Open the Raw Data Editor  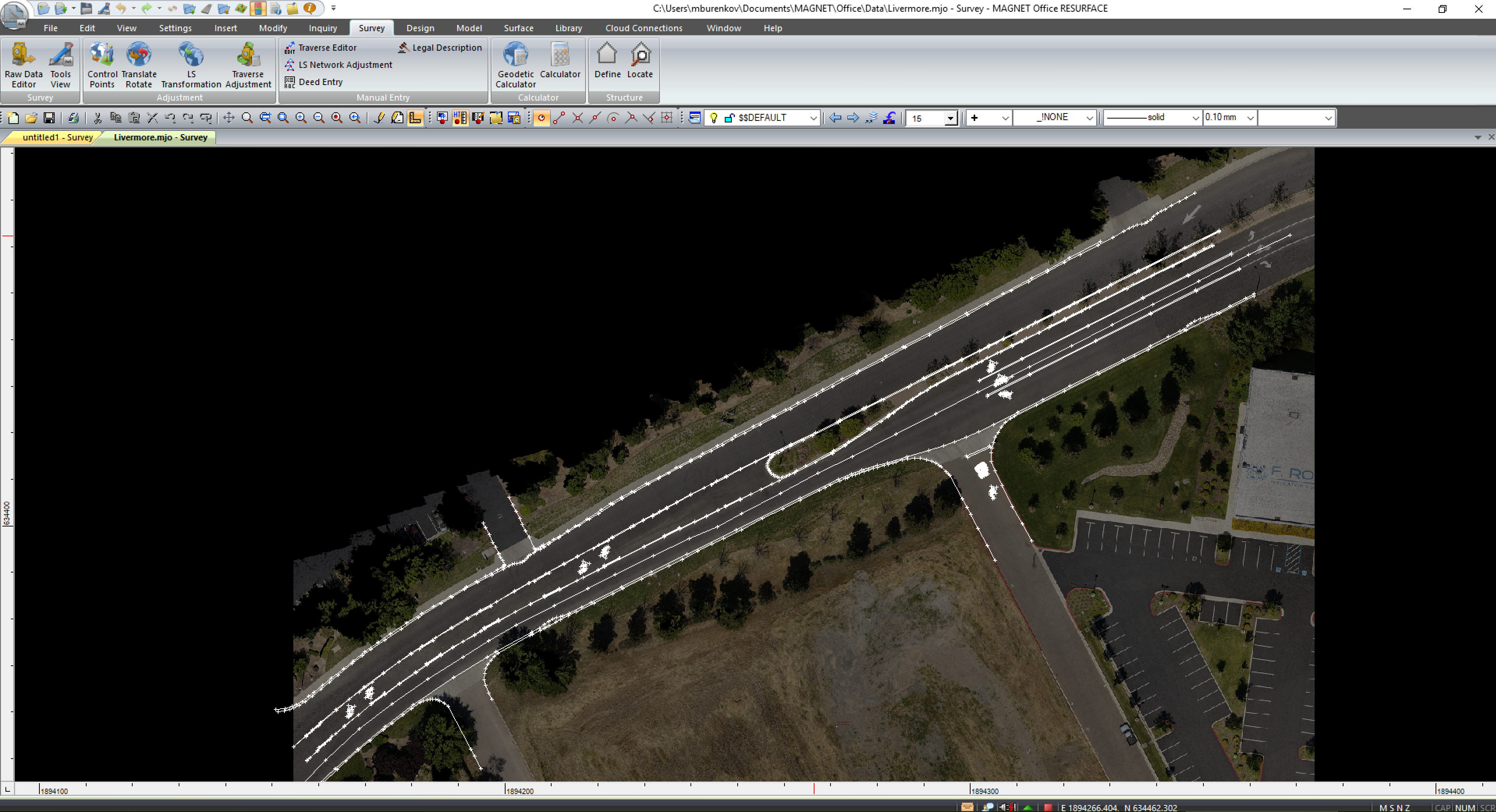[23, 64]
